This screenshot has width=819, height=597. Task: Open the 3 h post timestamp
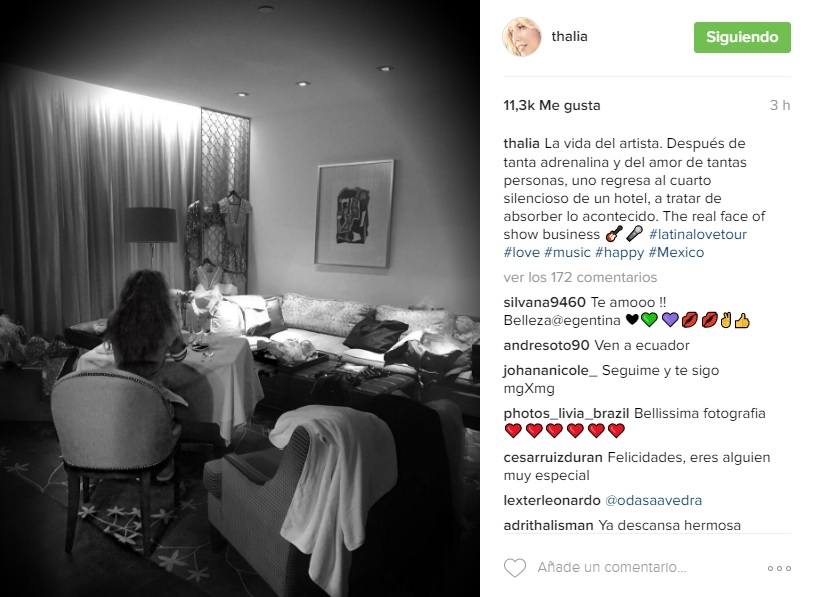tap(779, 106)
